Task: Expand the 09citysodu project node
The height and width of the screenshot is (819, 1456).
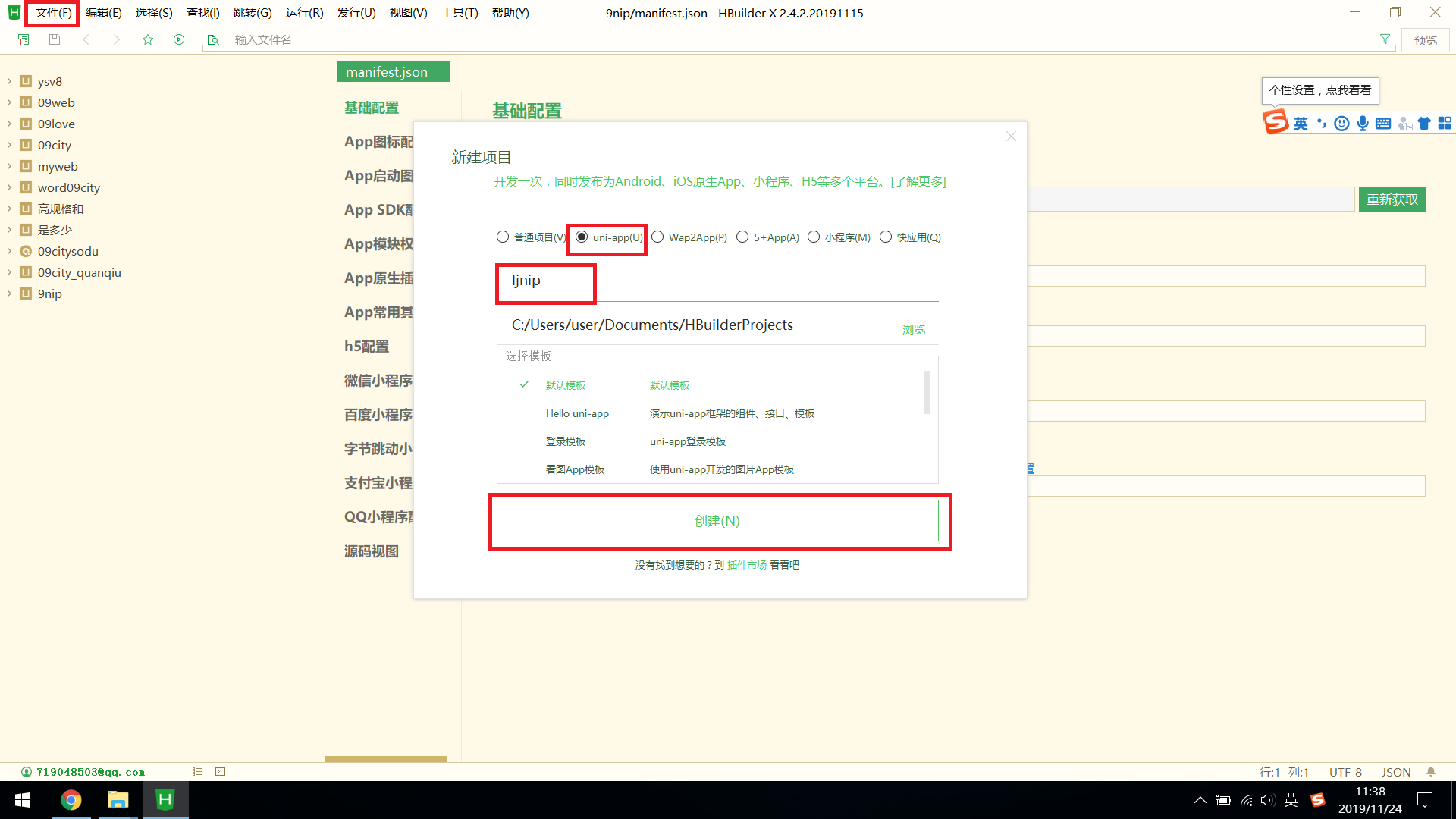Action: [9, 251]
